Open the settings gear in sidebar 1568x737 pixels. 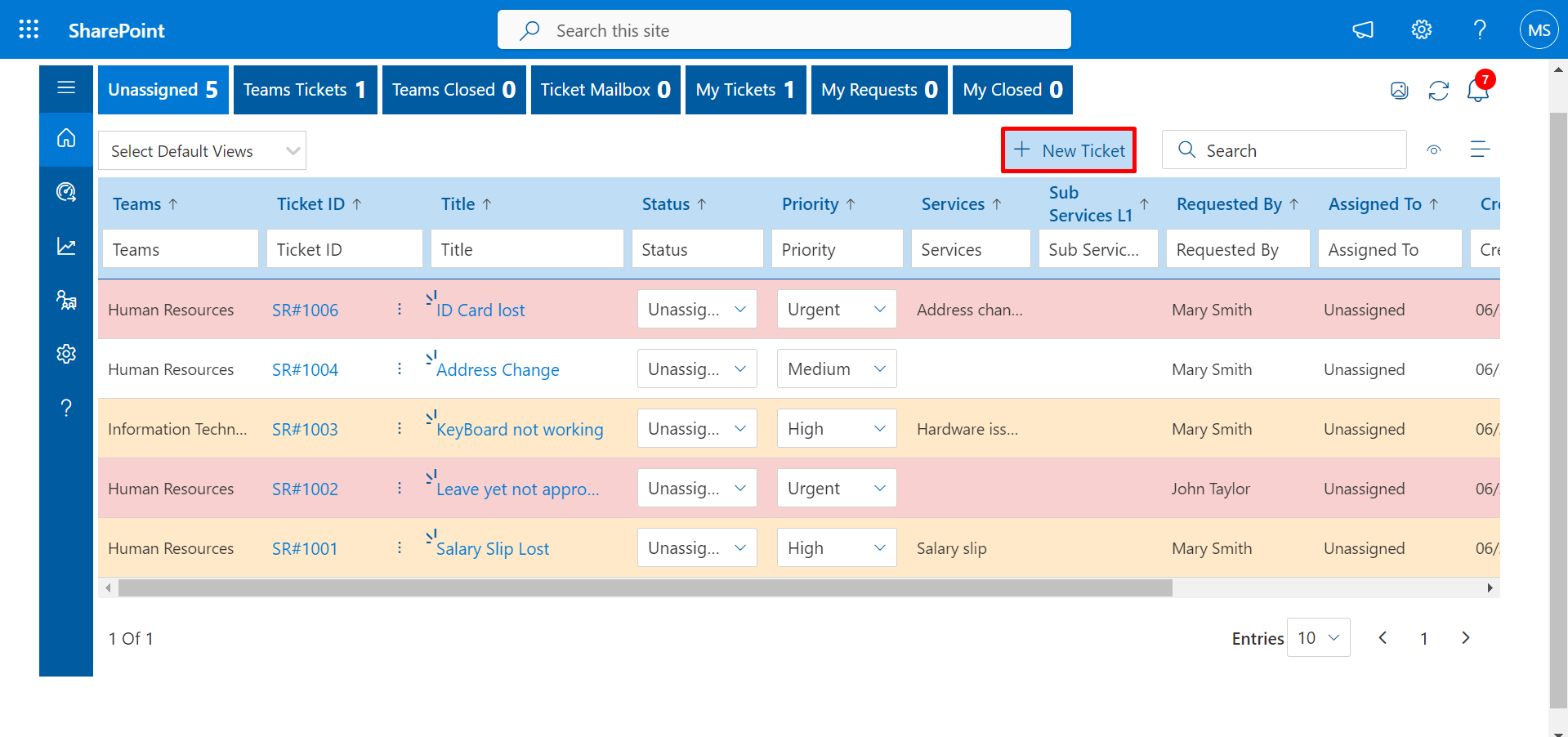(x=66, y=354)
